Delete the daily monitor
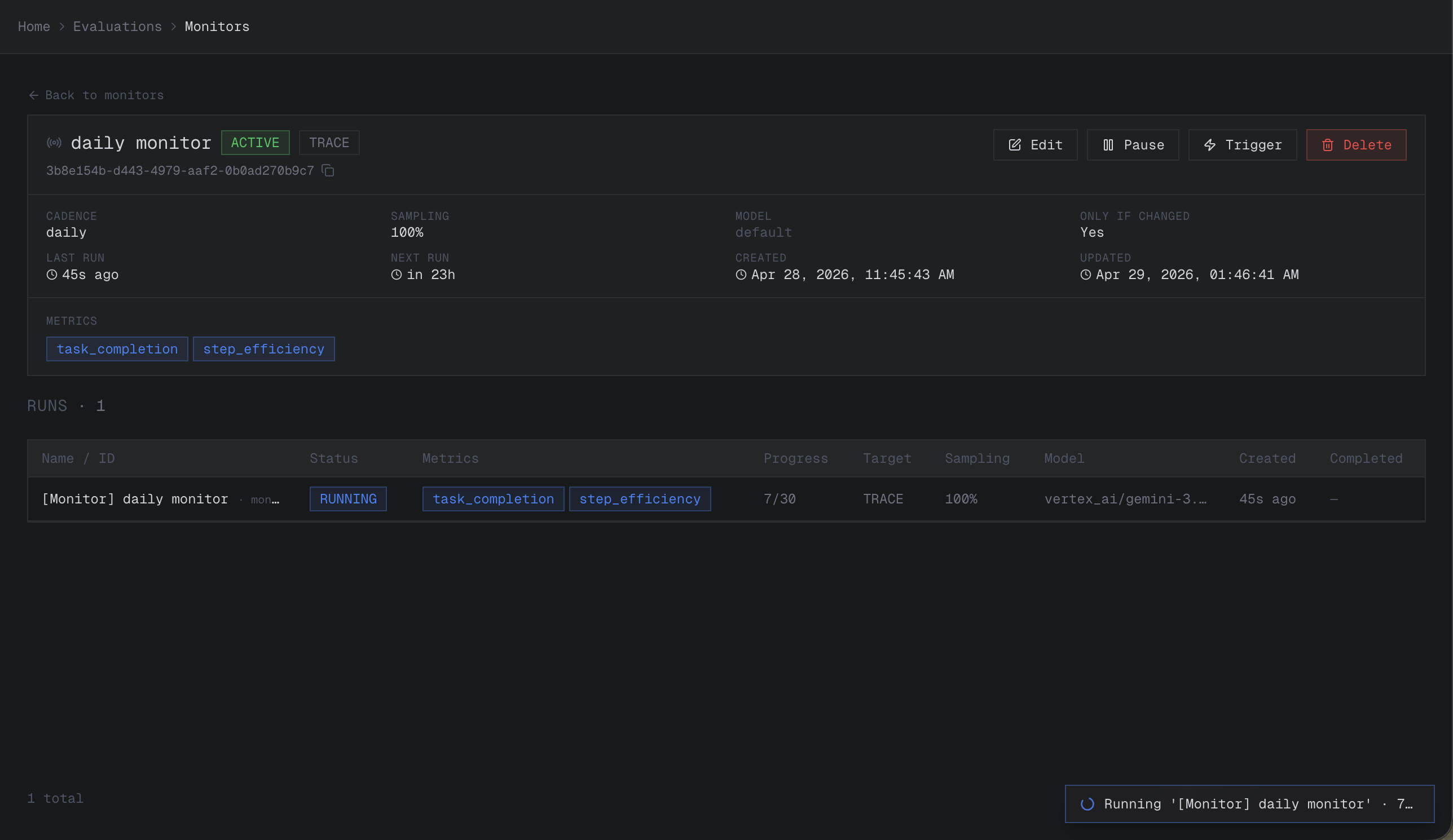1453x840 pixels. pyautogui.click(x=1356, y=145)
